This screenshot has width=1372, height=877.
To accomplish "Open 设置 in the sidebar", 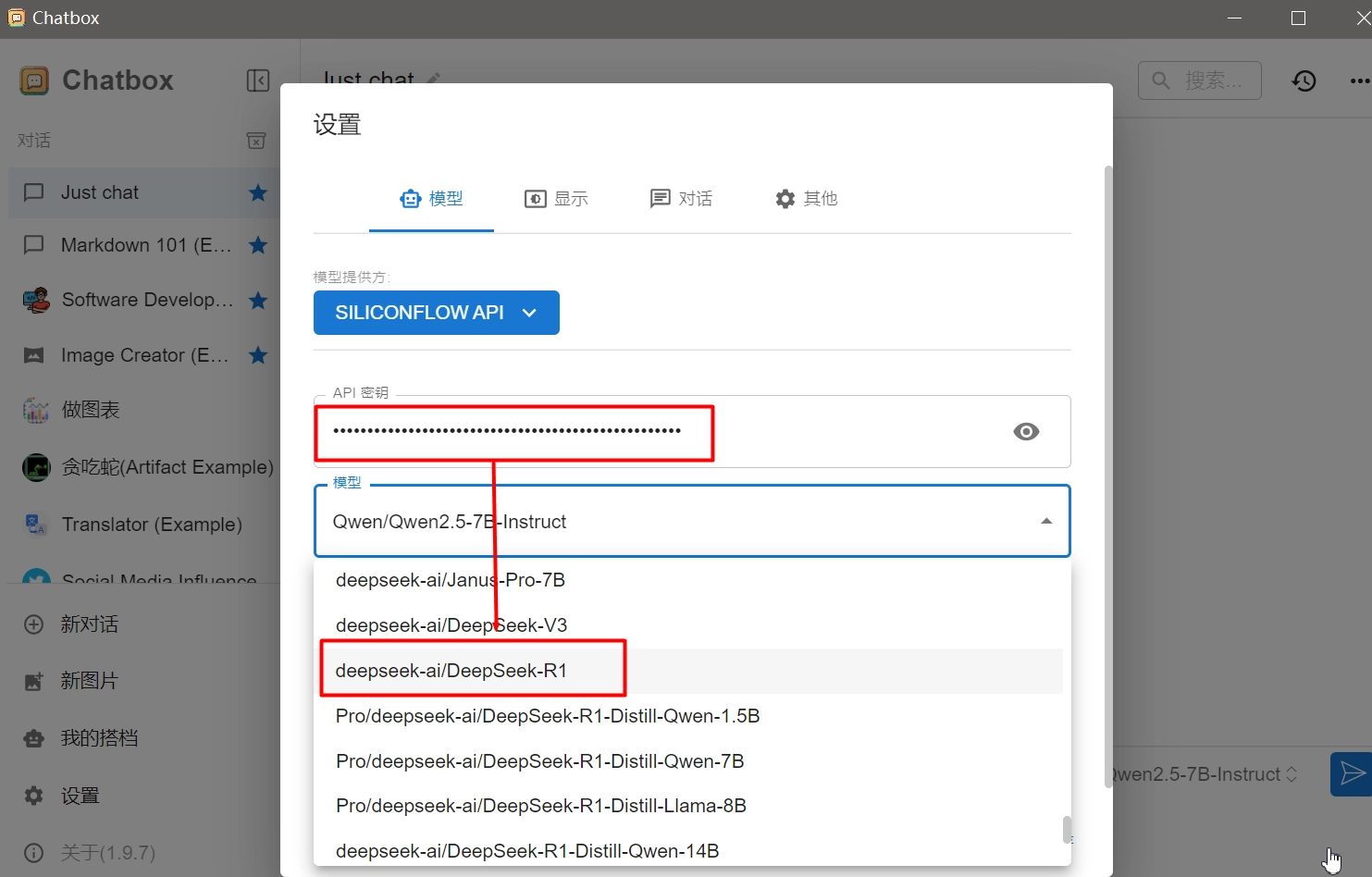I will [143, 796].
